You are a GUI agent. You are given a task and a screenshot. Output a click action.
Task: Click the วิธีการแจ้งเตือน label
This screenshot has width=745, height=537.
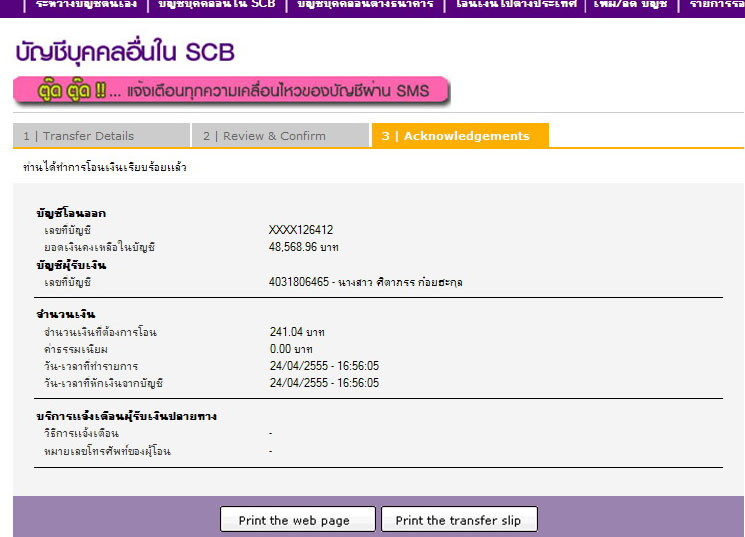[x=81, y=433]
